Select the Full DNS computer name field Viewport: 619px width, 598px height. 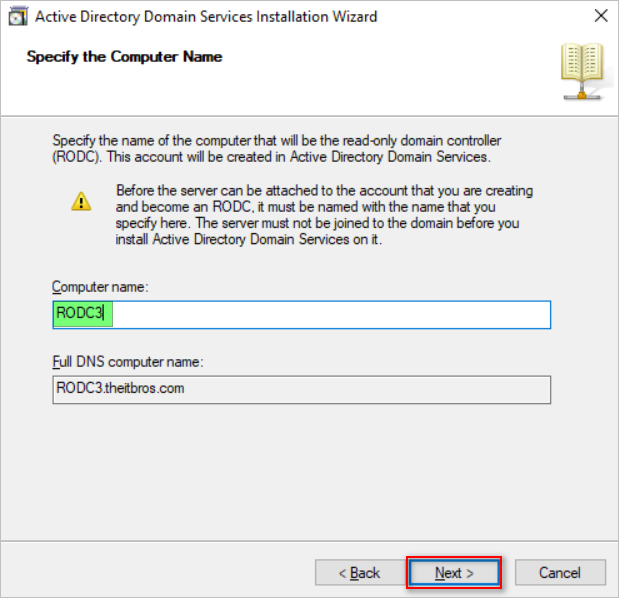pos(302,390)
